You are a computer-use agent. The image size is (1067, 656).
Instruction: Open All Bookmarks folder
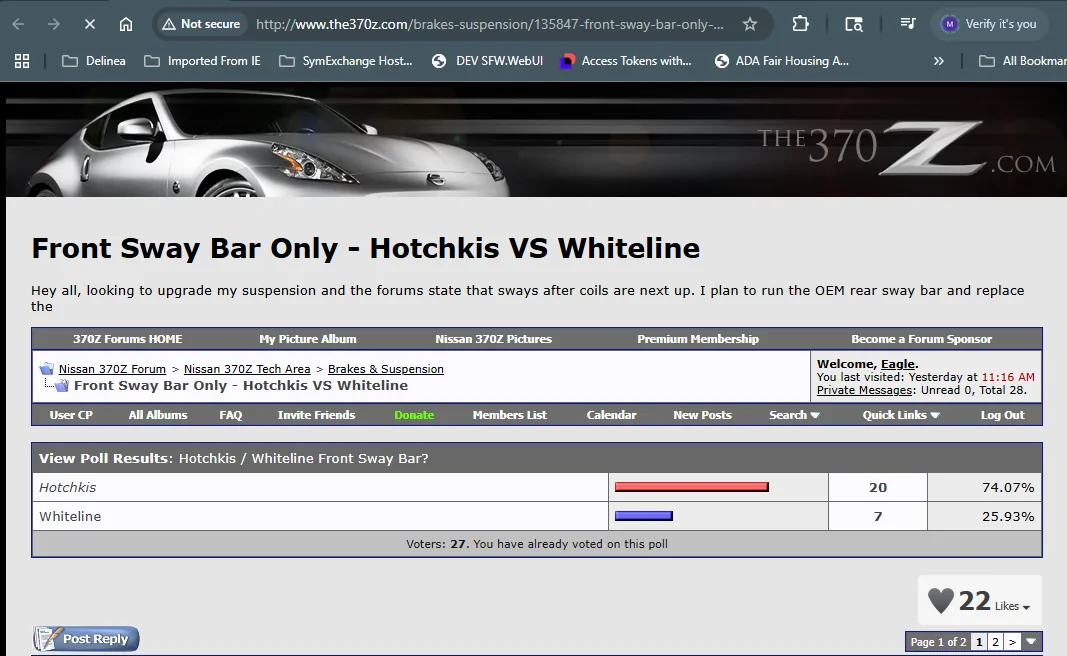pyautogui.click(x=1022, y=61)
